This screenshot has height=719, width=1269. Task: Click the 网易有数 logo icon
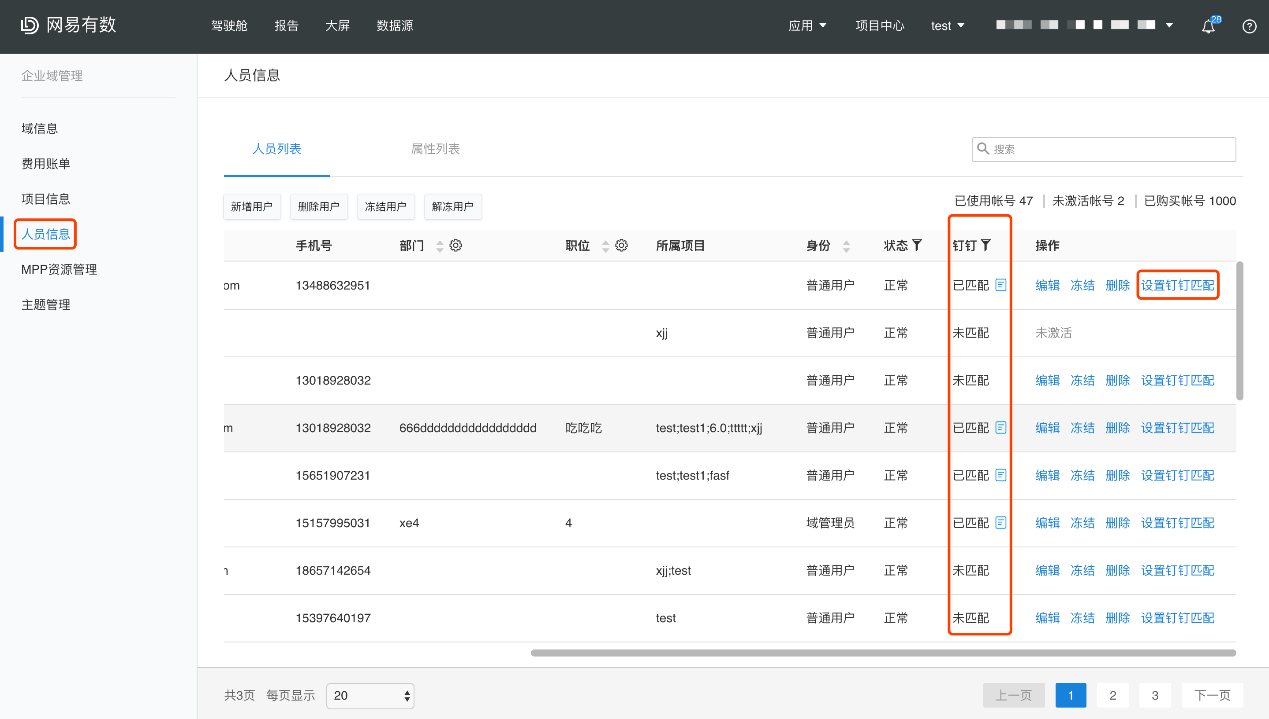tap(30, 26)
